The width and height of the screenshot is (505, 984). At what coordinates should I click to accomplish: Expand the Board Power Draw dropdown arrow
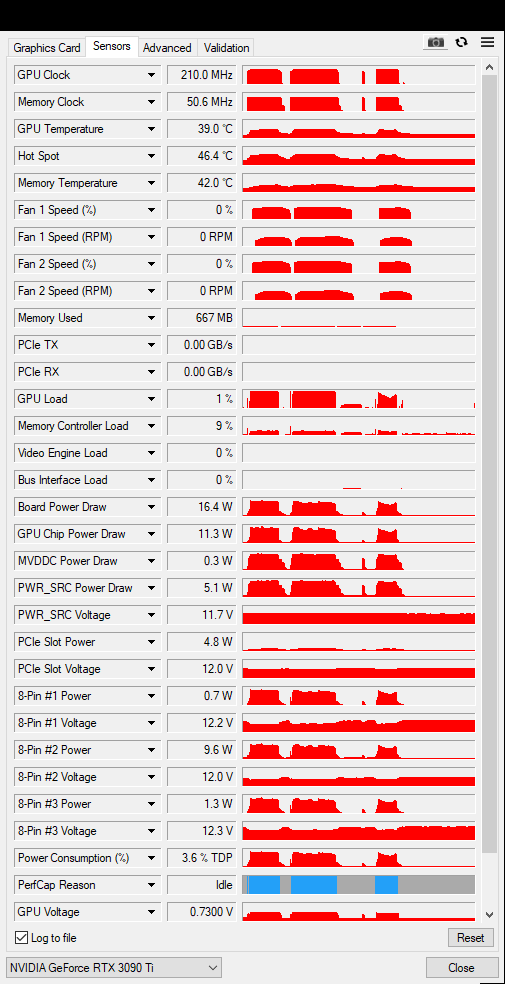tap(151, 507)
